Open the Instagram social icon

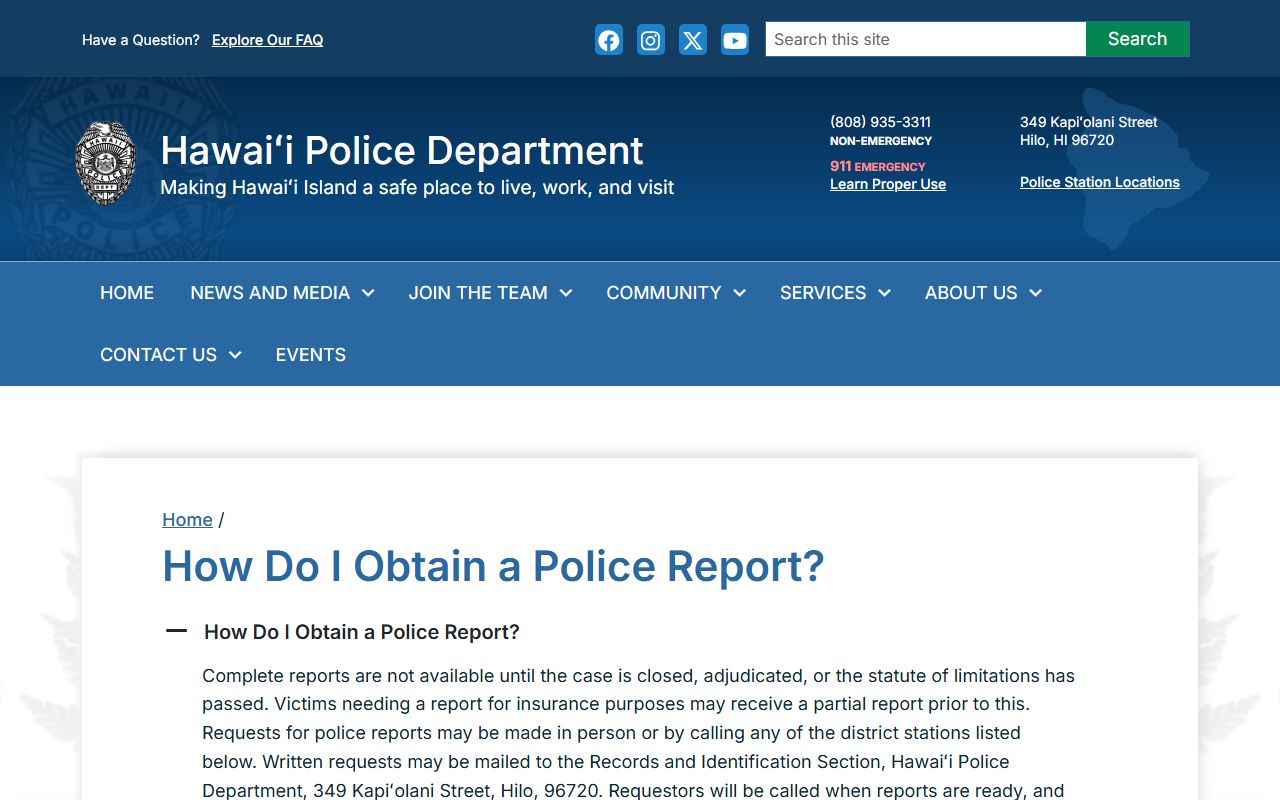(x=651, y=40)
